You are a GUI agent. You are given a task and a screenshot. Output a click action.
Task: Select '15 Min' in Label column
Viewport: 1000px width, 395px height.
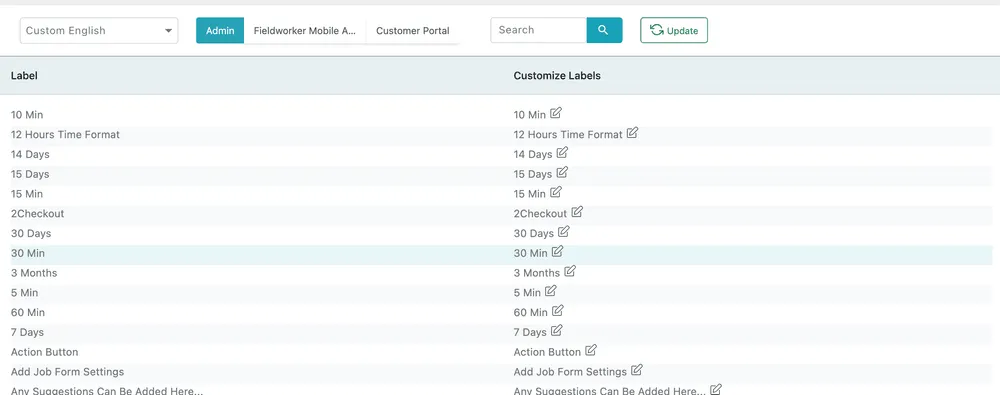27,194
